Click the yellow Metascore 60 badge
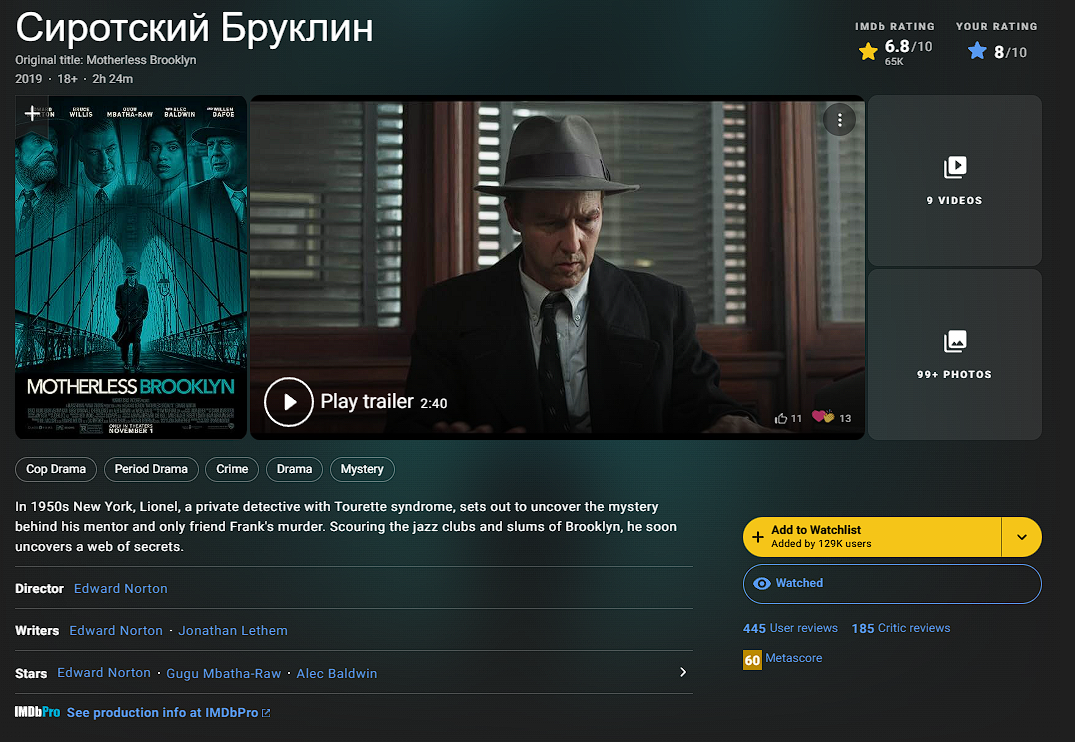1075x742 pixels. pyautogui.click(x=752, y=660)
